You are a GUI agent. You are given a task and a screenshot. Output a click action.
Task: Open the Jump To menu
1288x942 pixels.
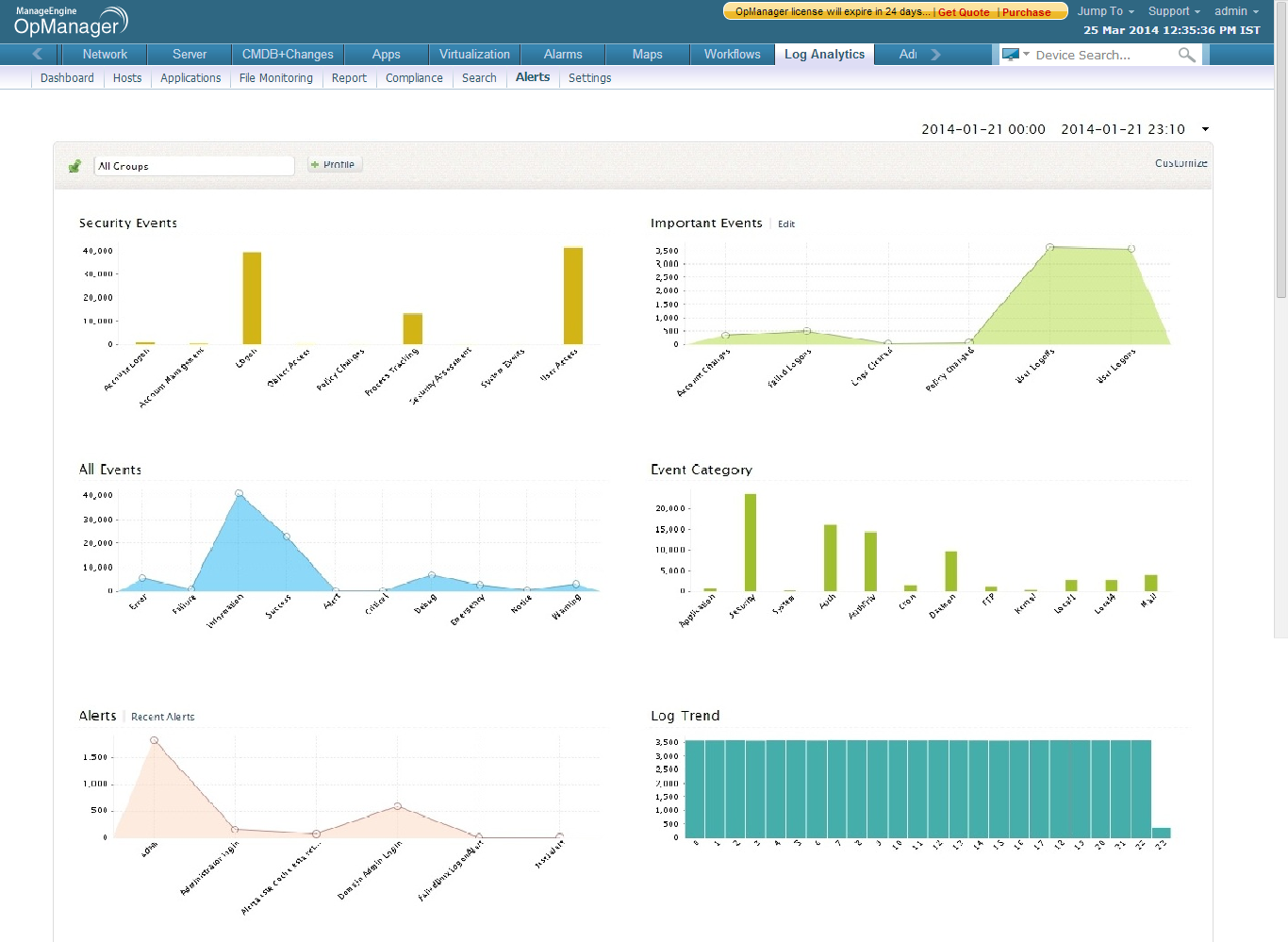point(1105,11)
